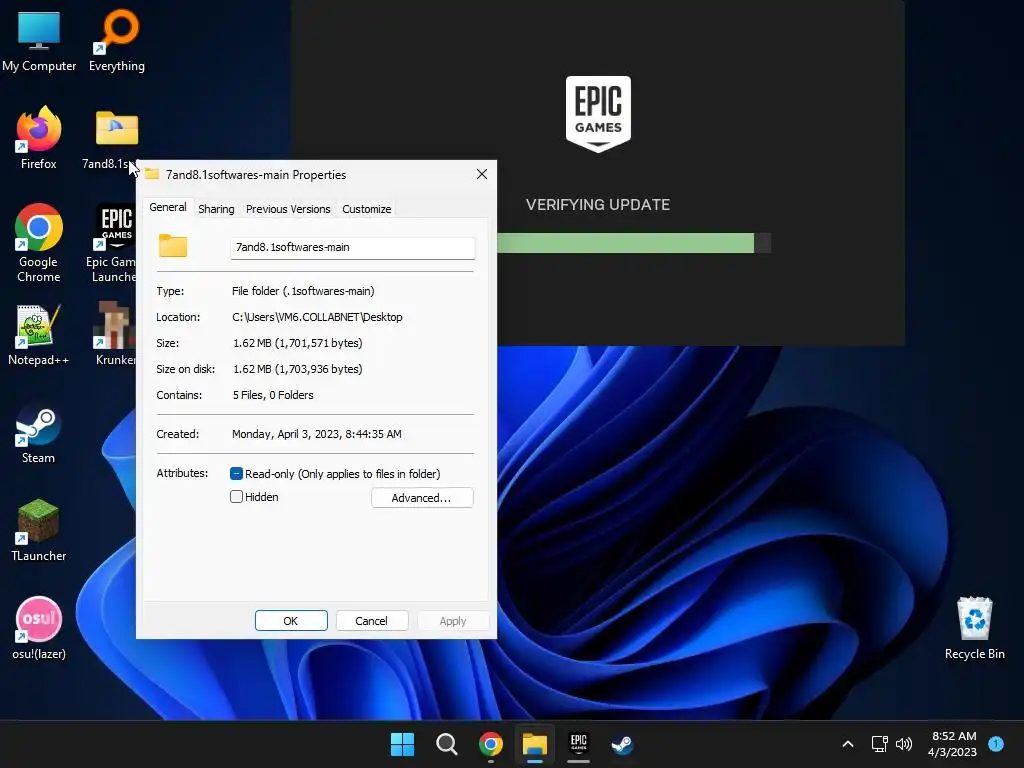The image size is (1024, 768).
Task: Click the taskbar Search icon
Action: tap(447, 744)
